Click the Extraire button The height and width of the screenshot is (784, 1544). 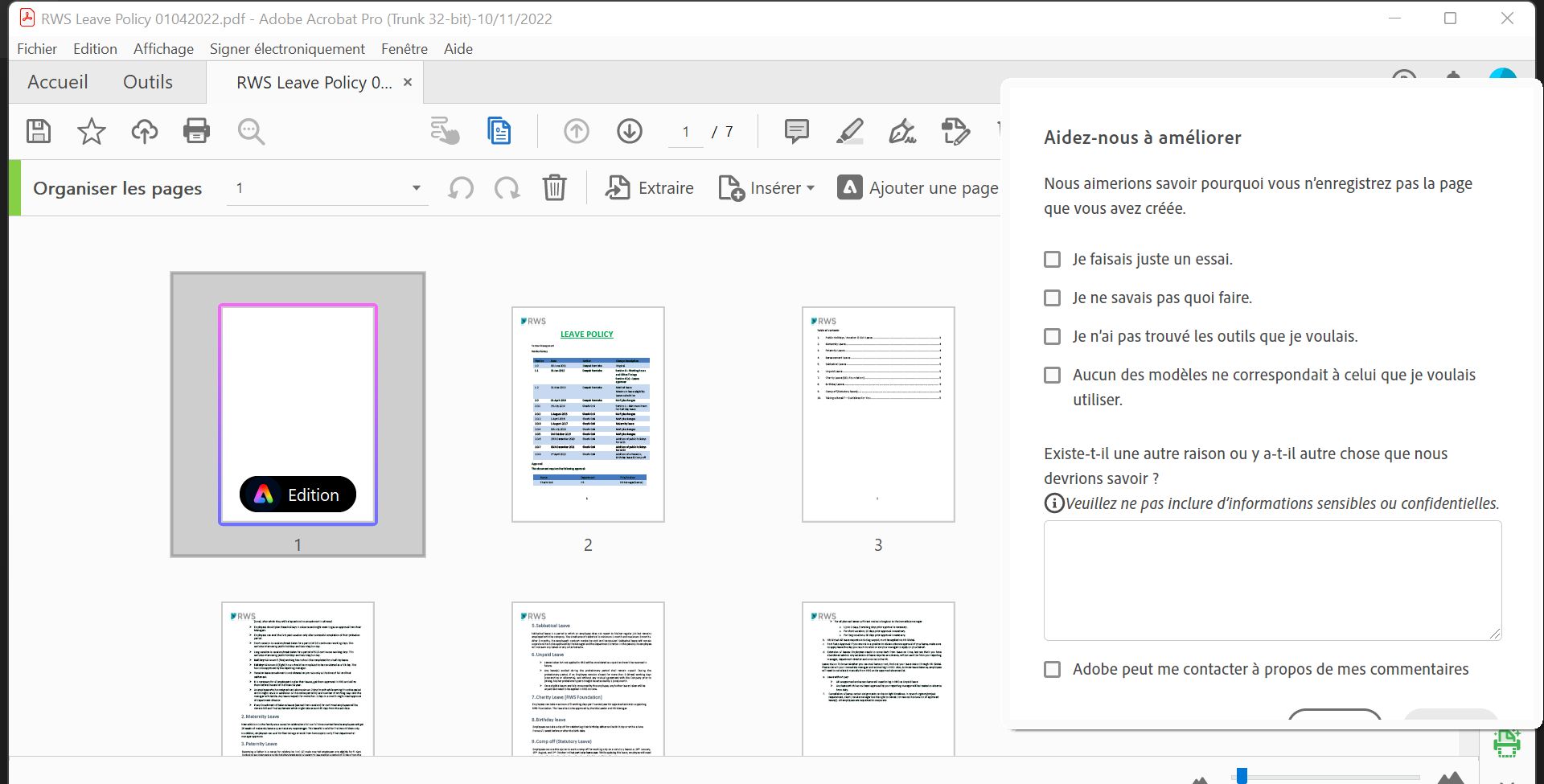point(649,187)
